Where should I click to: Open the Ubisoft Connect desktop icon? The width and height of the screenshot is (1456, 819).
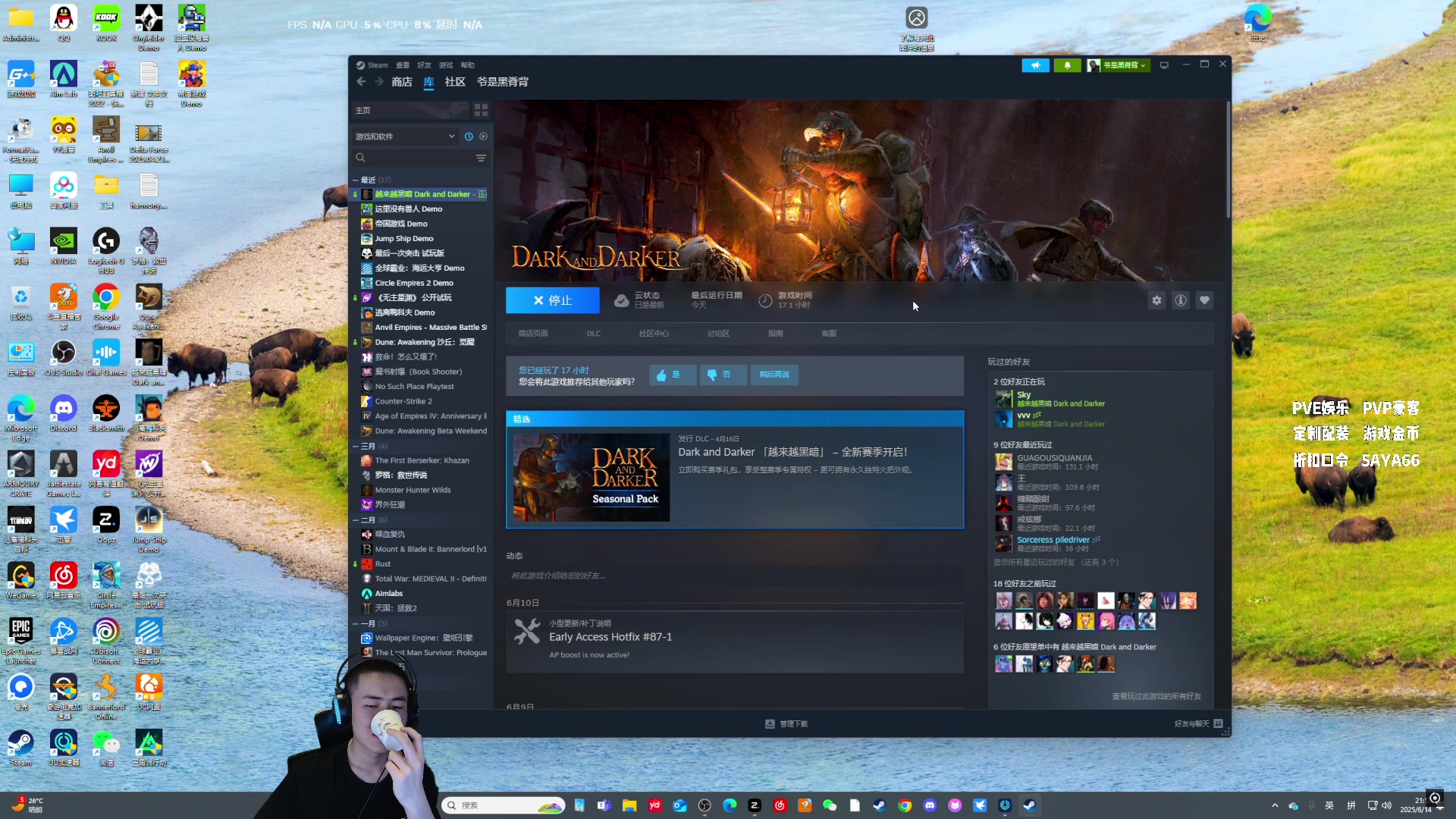click(106, 640)
